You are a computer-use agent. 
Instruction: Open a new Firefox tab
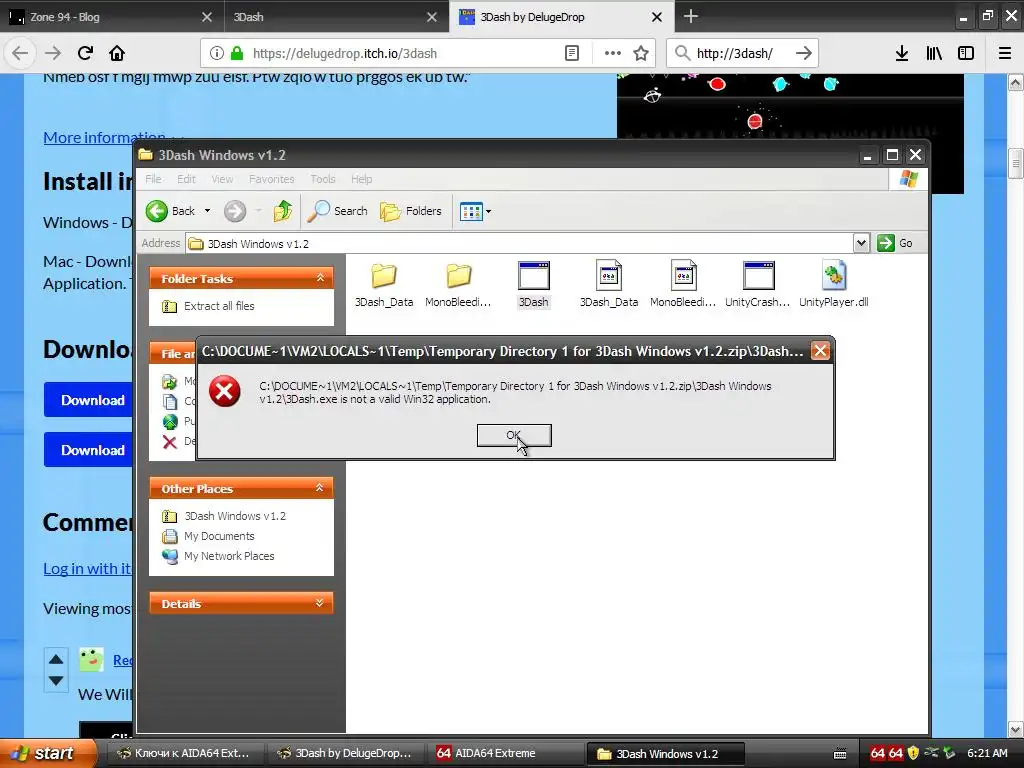691,16
